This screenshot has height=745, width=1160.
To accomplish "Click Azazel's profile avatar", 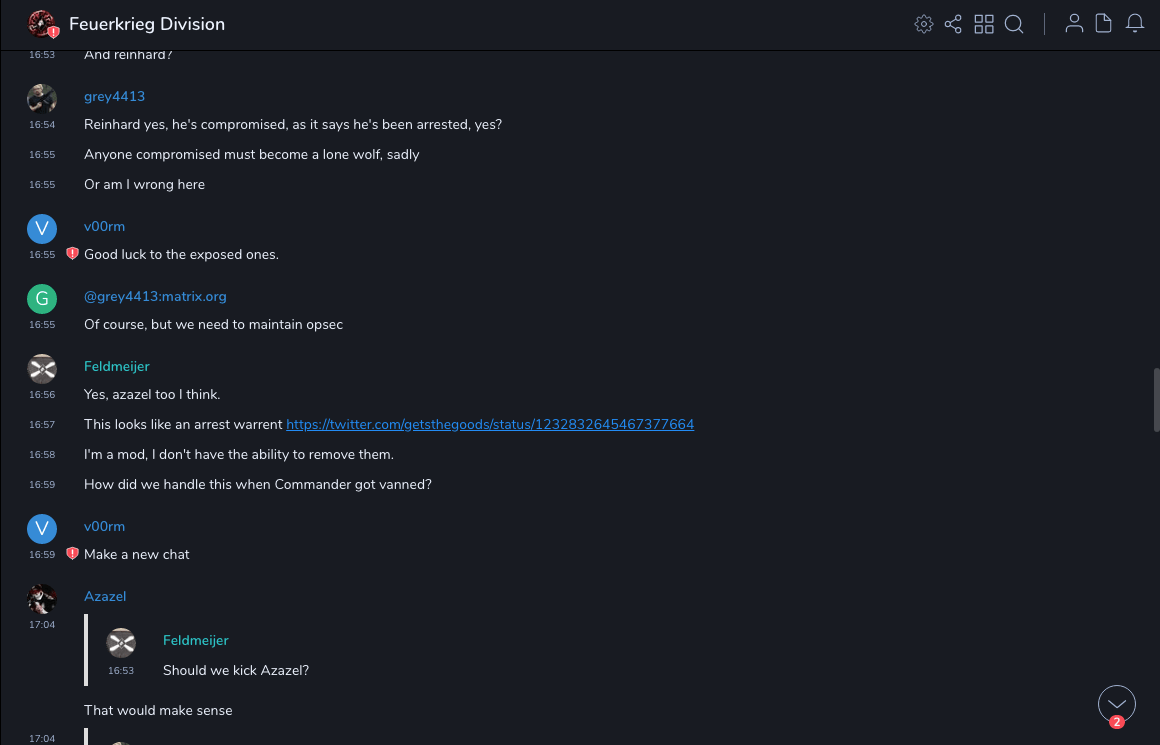I will coord(42,598).
